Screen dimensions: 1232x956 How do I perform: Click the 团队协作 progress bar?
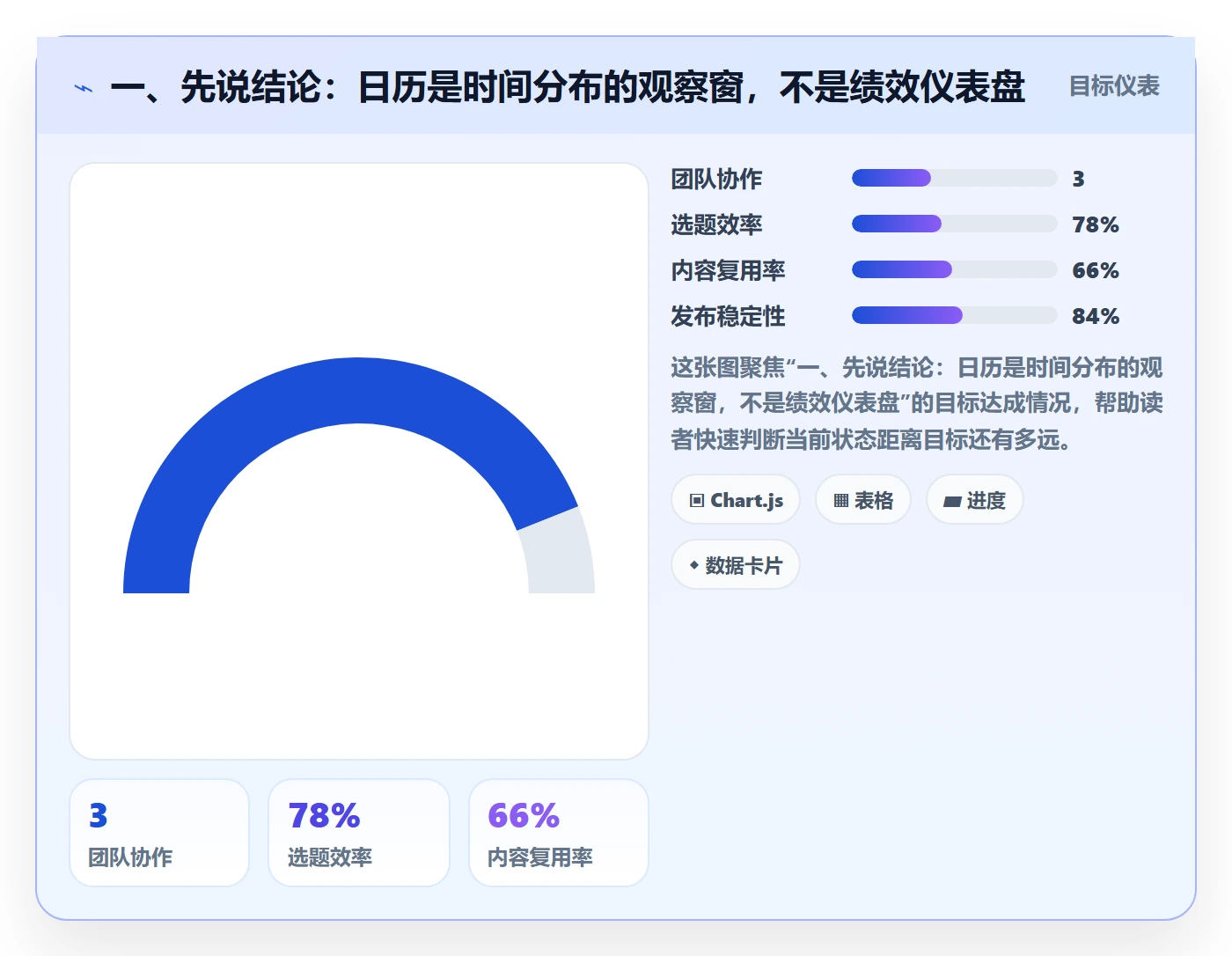click(x=954, y=178)
